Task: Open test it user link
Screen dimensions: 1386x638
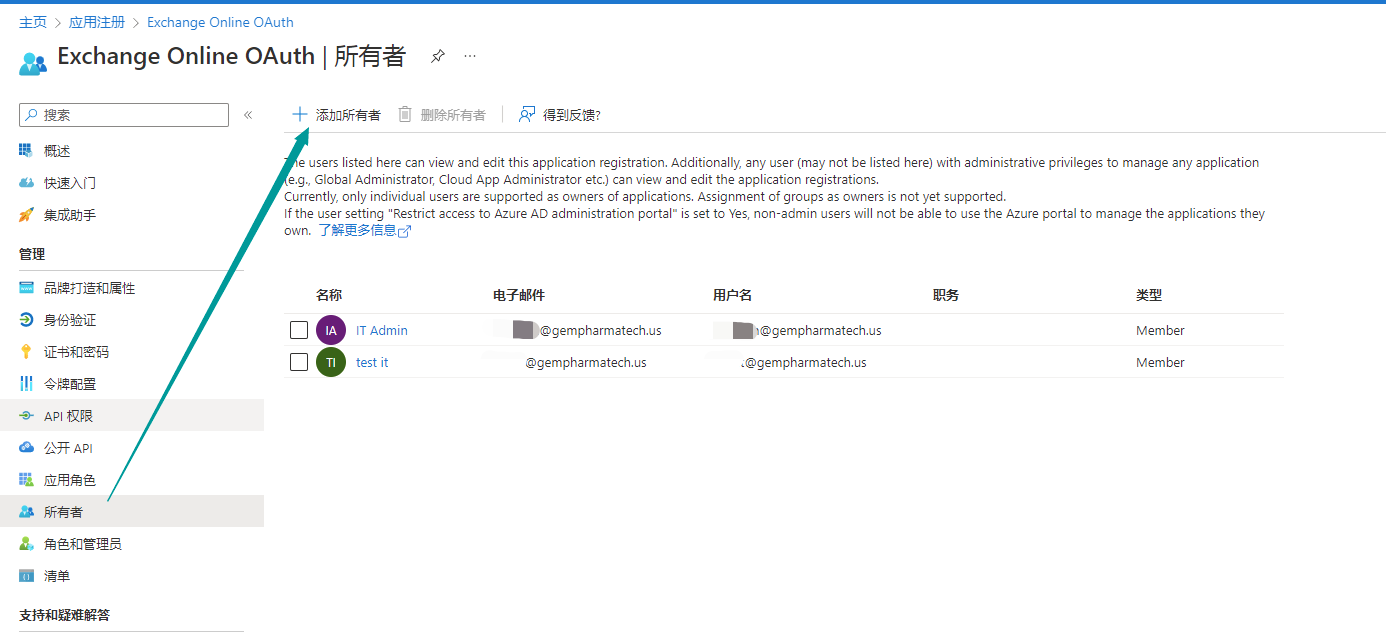Action: click(x=372, y=362)
